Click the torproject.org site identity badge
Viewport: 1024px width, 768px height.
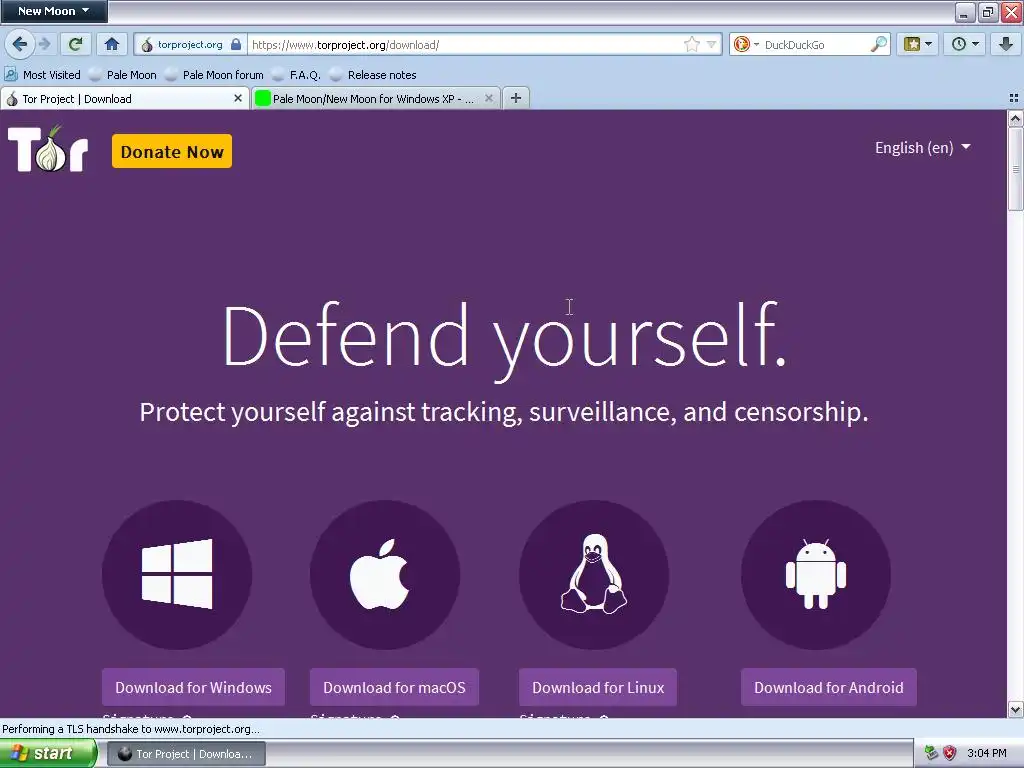click(191, 44)
